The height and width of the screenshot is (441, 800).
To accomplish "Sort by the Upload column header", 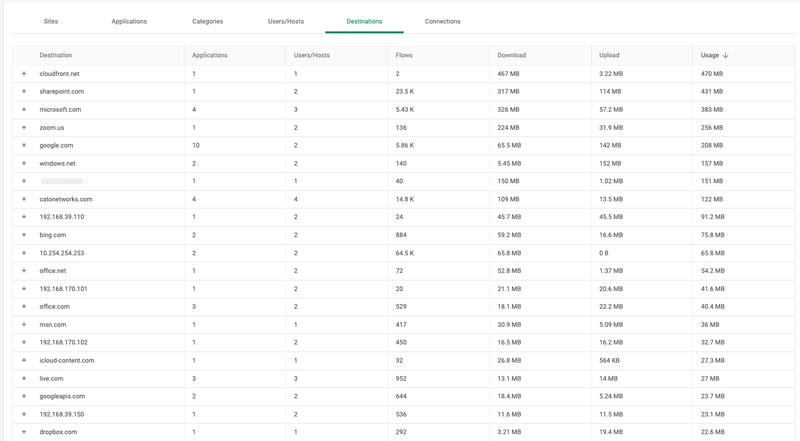I will point(609,55).
